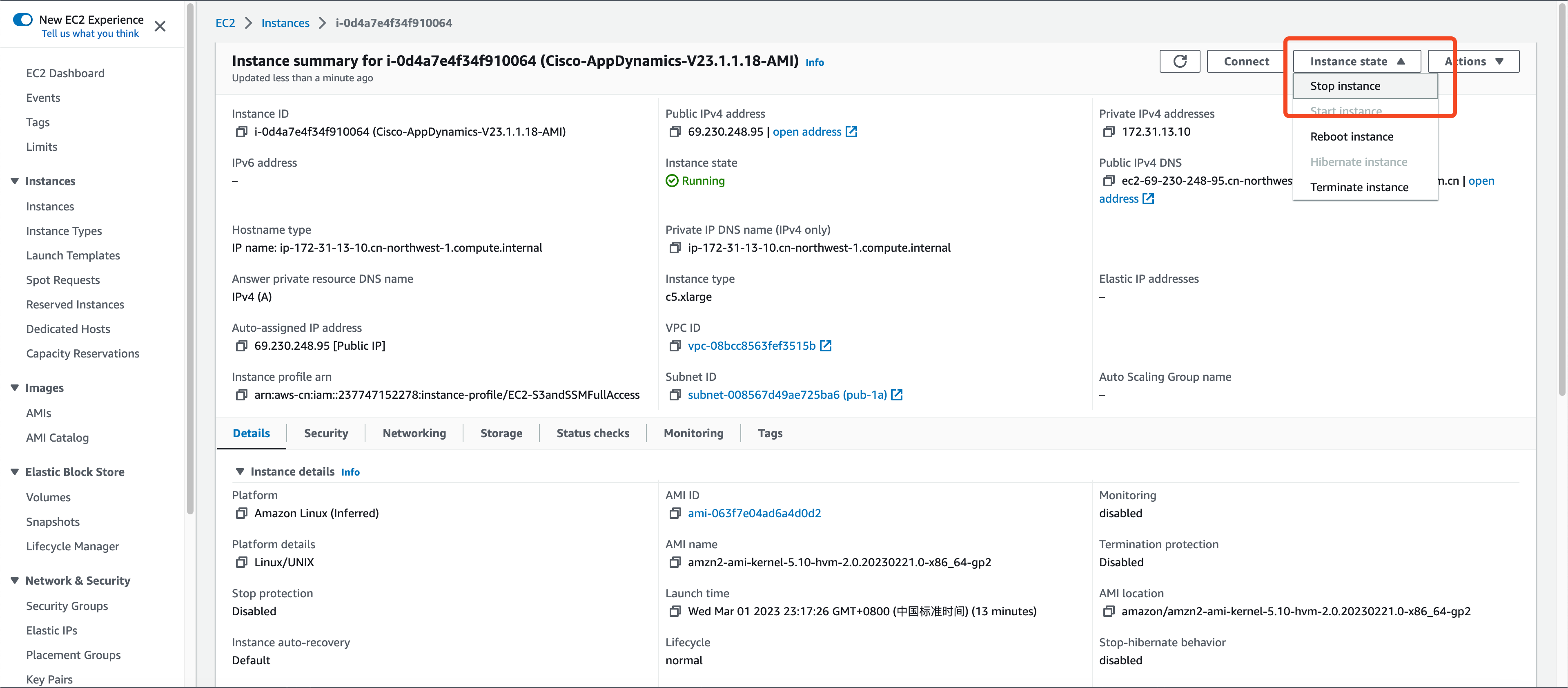Open external link icon beside Public IPv4 open address
The height and width of the screenshot is (688, 1568).
851,132
